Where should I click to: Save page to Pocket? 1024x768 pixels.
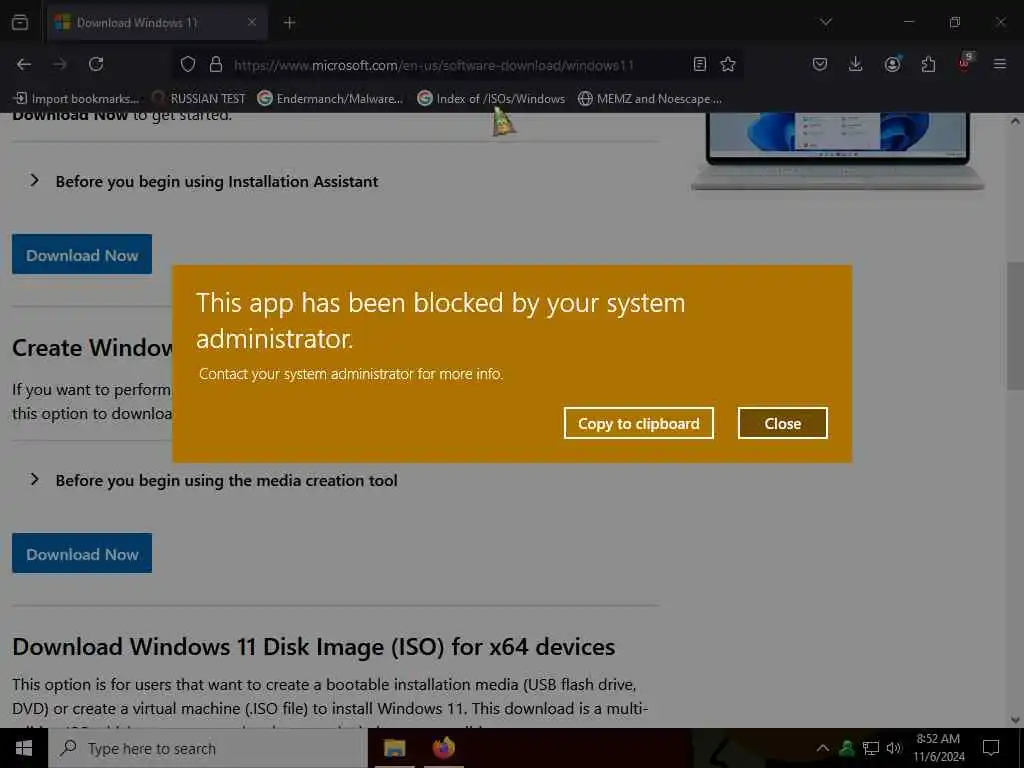pos(820,64)
